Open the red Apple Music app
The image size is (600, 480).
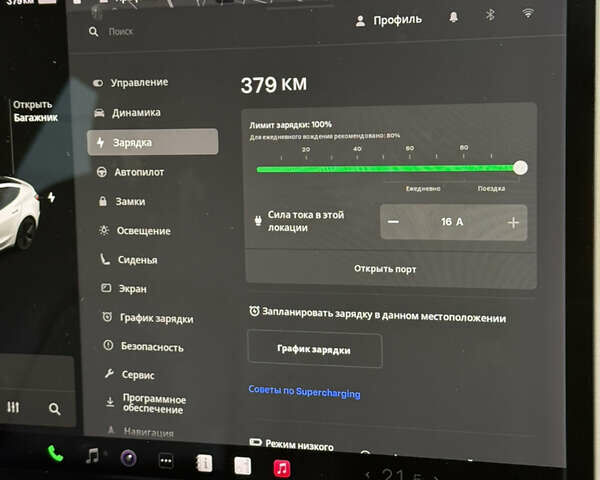click(282, 468)
